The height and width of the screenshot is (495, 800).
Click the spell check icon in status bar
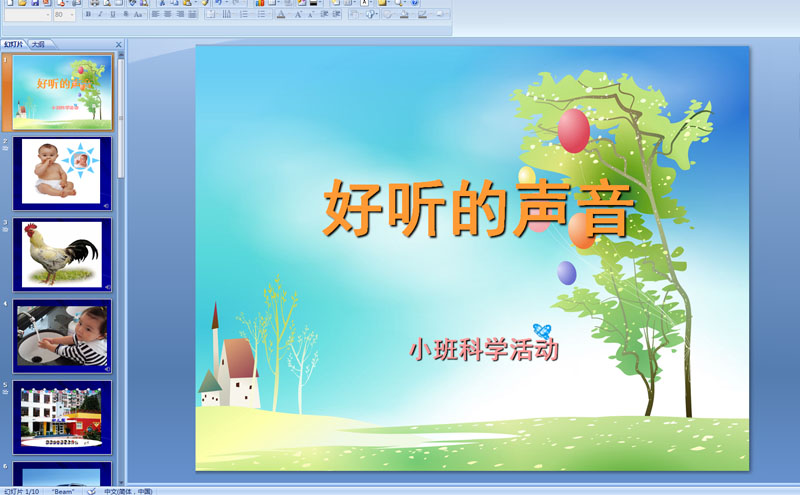[91, 491]
